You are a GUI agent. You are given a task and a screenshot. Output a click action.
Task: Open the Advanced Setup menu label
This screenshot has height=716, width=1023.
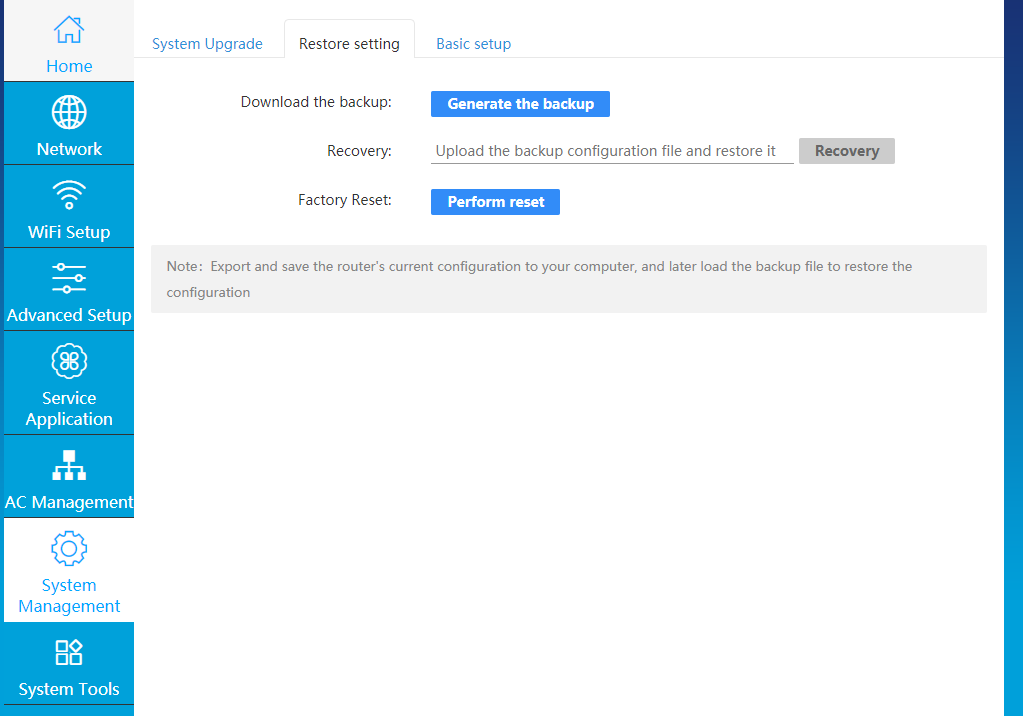[x=69, y=315]
